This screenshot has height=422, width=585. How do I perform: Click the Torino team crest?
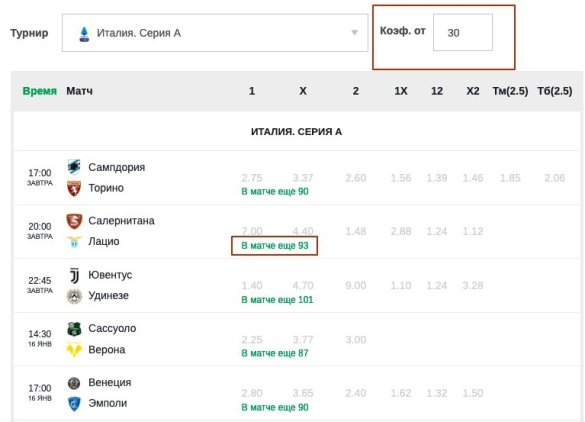pos(74,188)
